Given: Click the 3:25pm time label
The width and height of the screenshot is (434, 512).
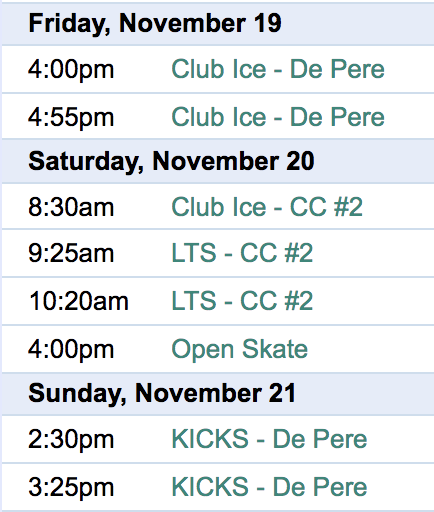Looking at the screenshot, I should [x=71, y=488].
